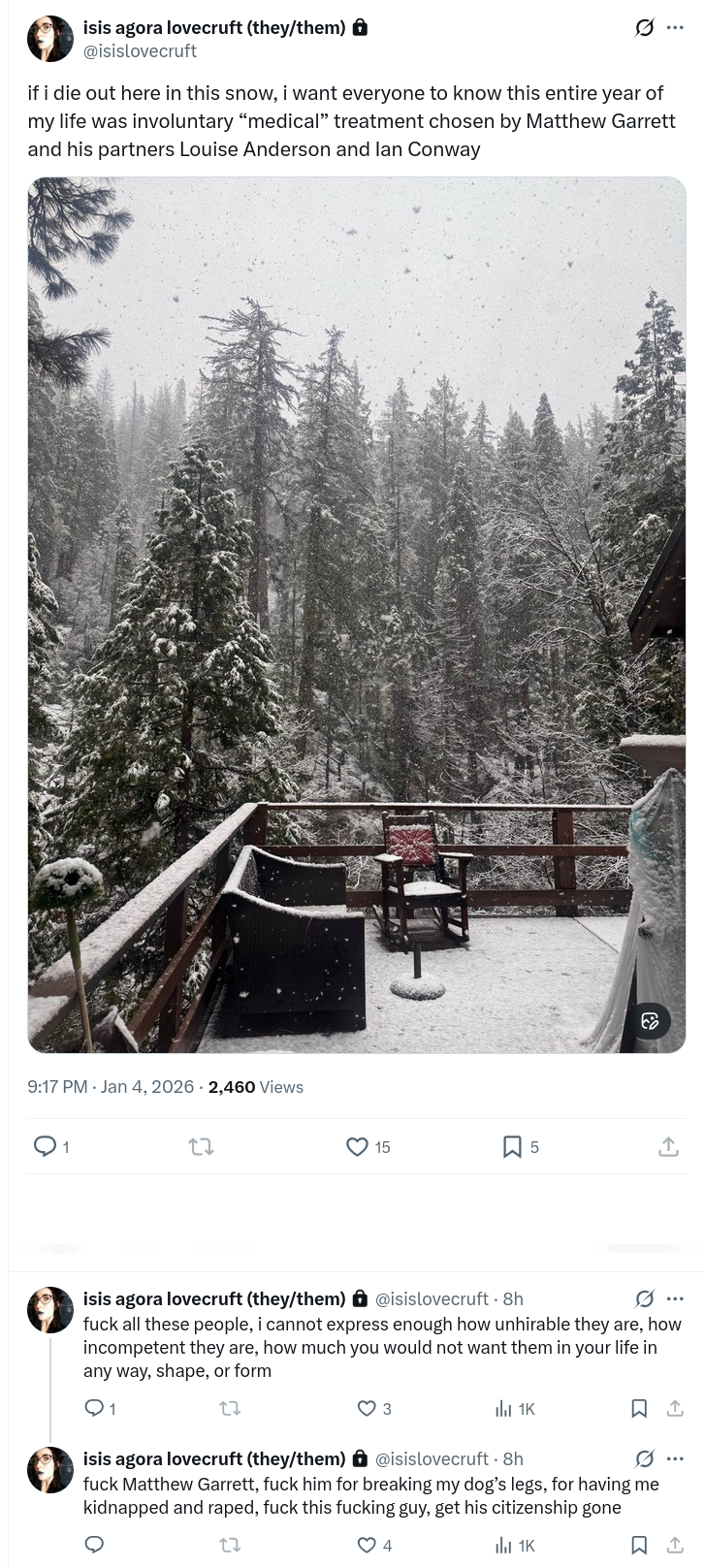Like the main post with 15 likes
Image resolution: width=704 pixels, height=1568 pixels.
(357, 1147)
